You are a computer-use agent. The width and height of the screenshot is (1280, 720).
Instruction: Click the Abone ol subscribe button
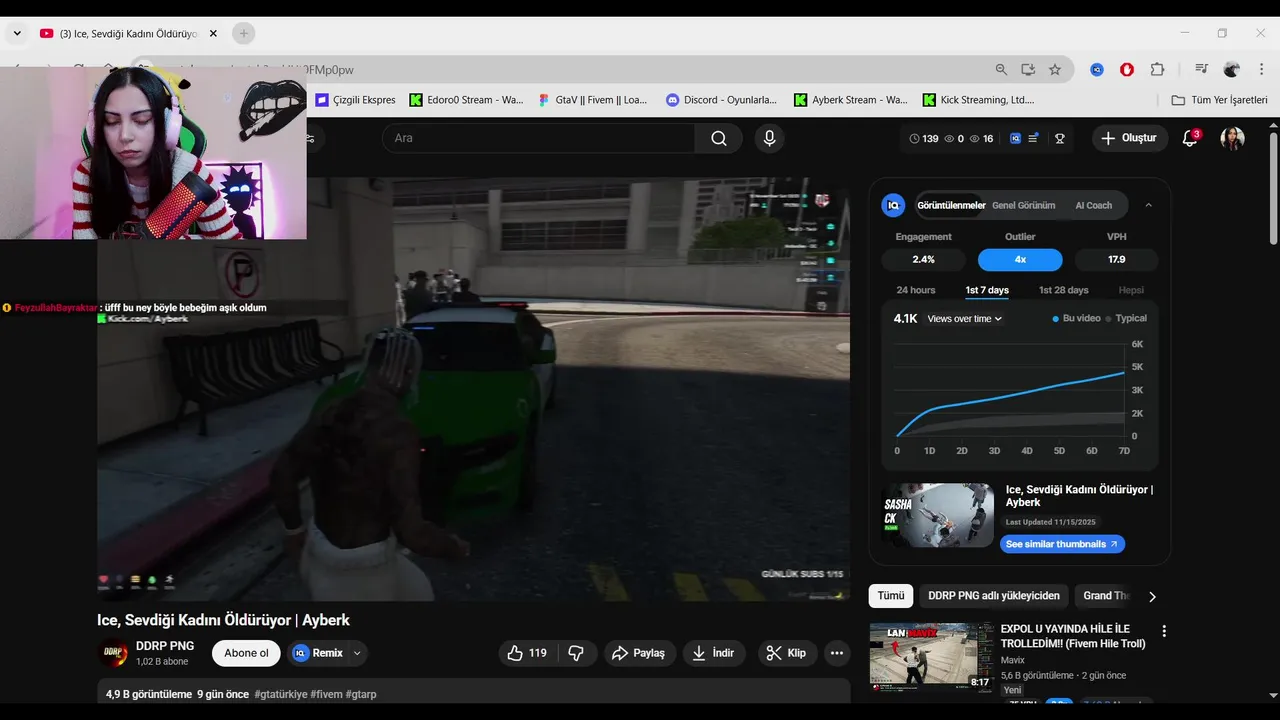pyautogui.click(x=246, y=653)
